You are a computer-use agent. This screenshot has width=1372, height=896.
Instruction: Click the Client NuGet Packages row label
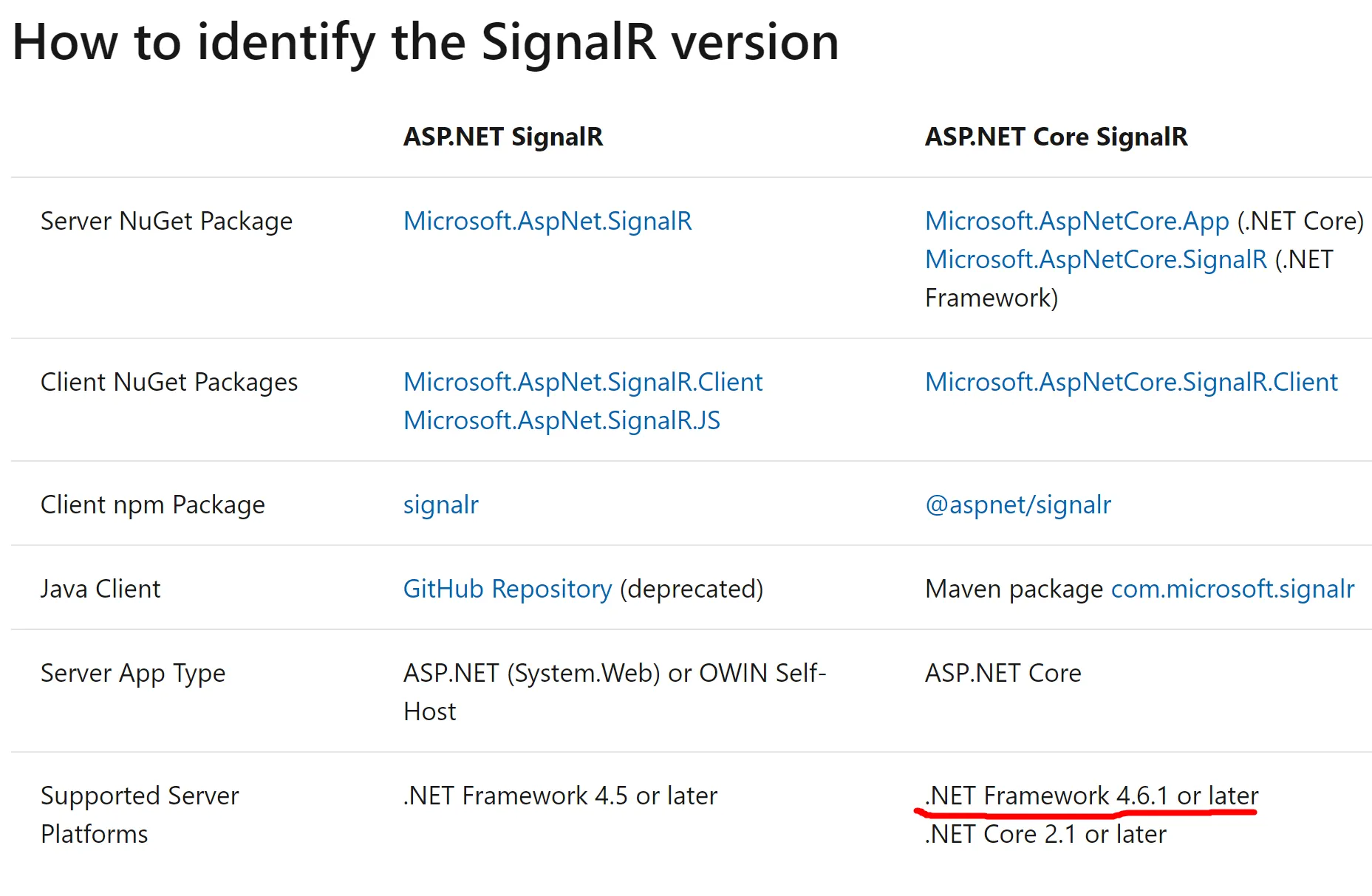169,382
